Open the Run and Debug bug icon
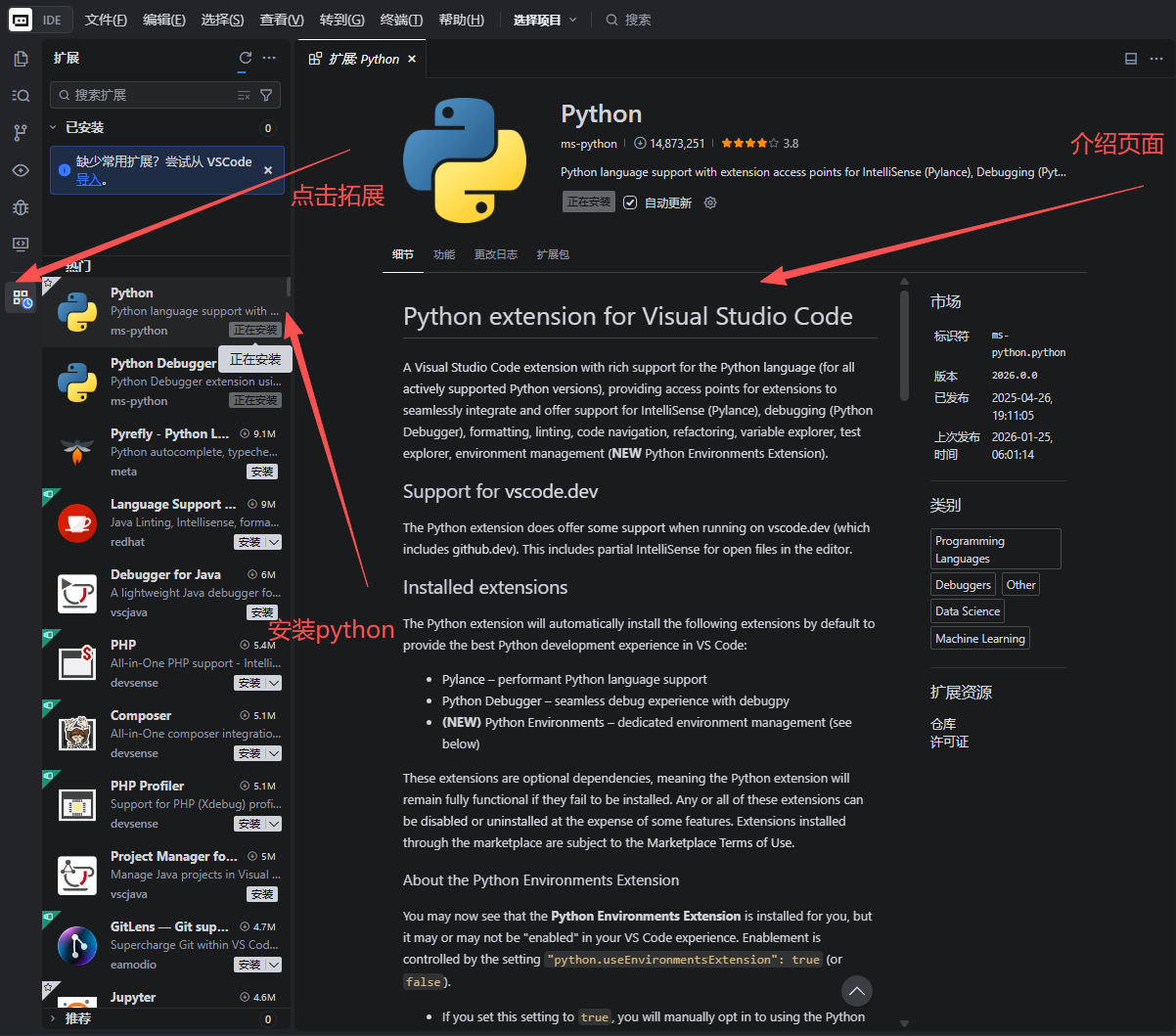 point(21,206)
